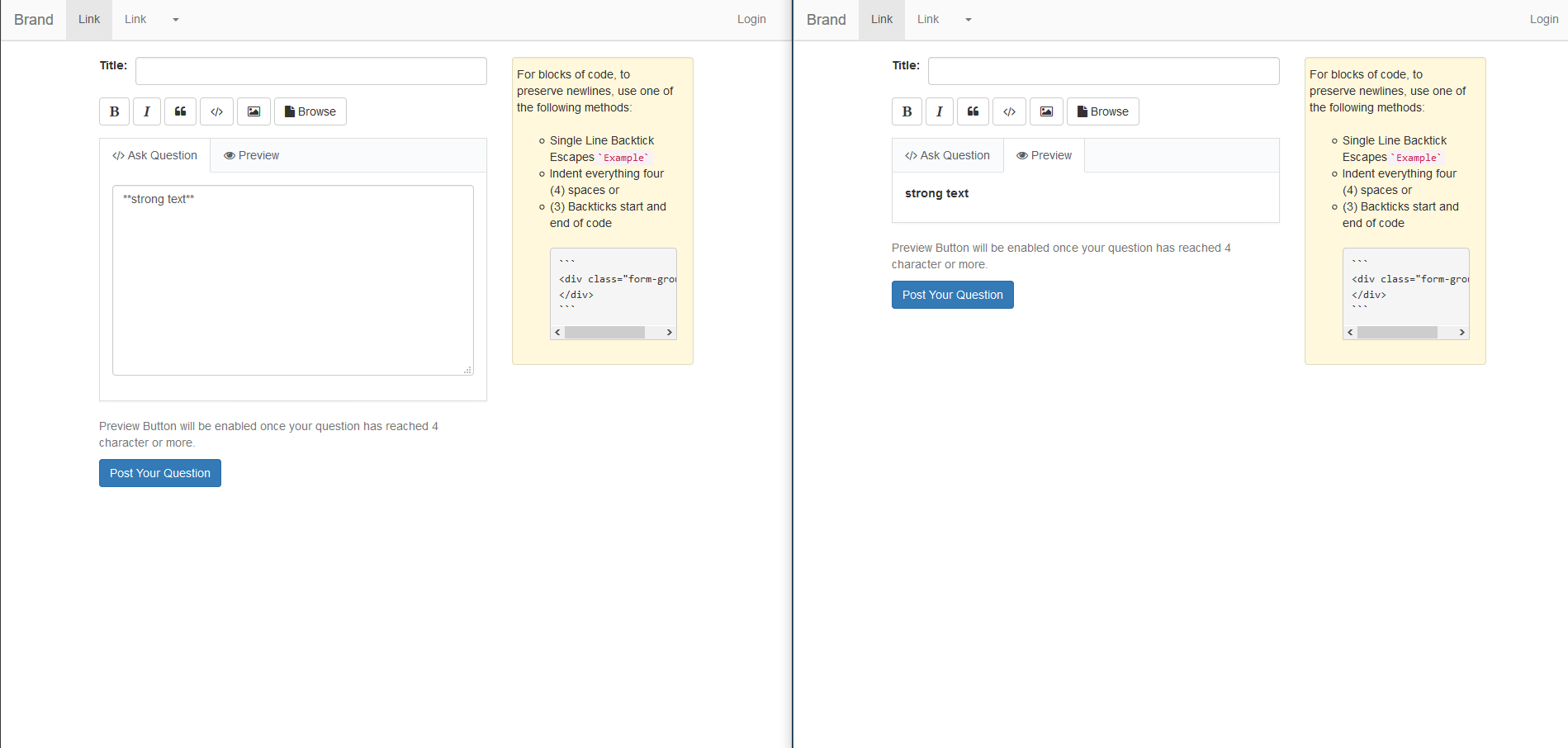Click the Title input field in left window
The image size is (1568, 748).
(311, 71)
